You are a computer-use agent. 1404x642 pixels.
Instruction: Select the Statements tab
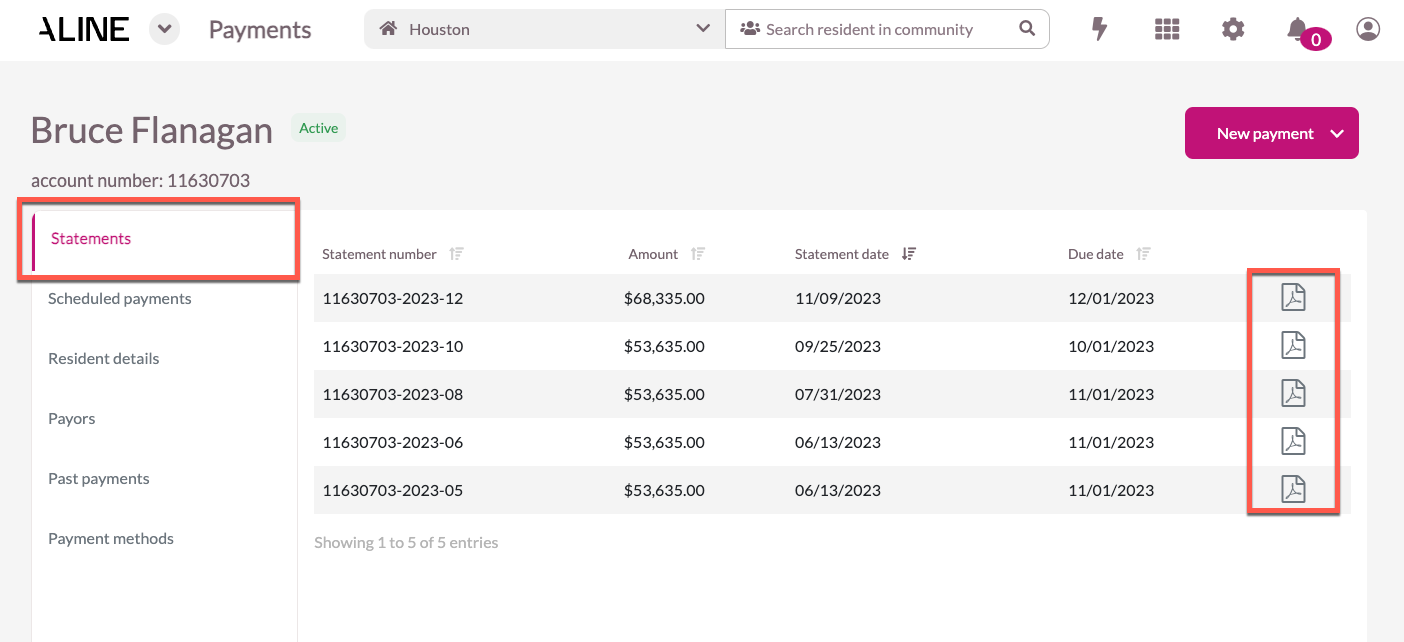pyautogui.click(x=165, y=239)
